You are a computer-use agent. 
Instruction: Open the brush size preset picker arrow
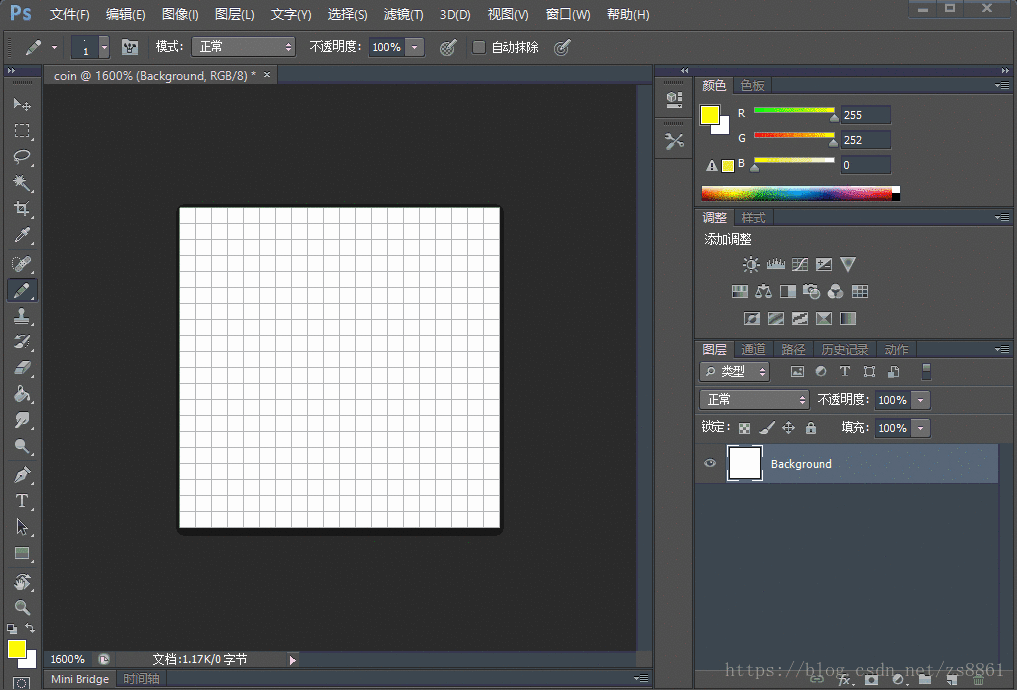[x=104, y=47]
